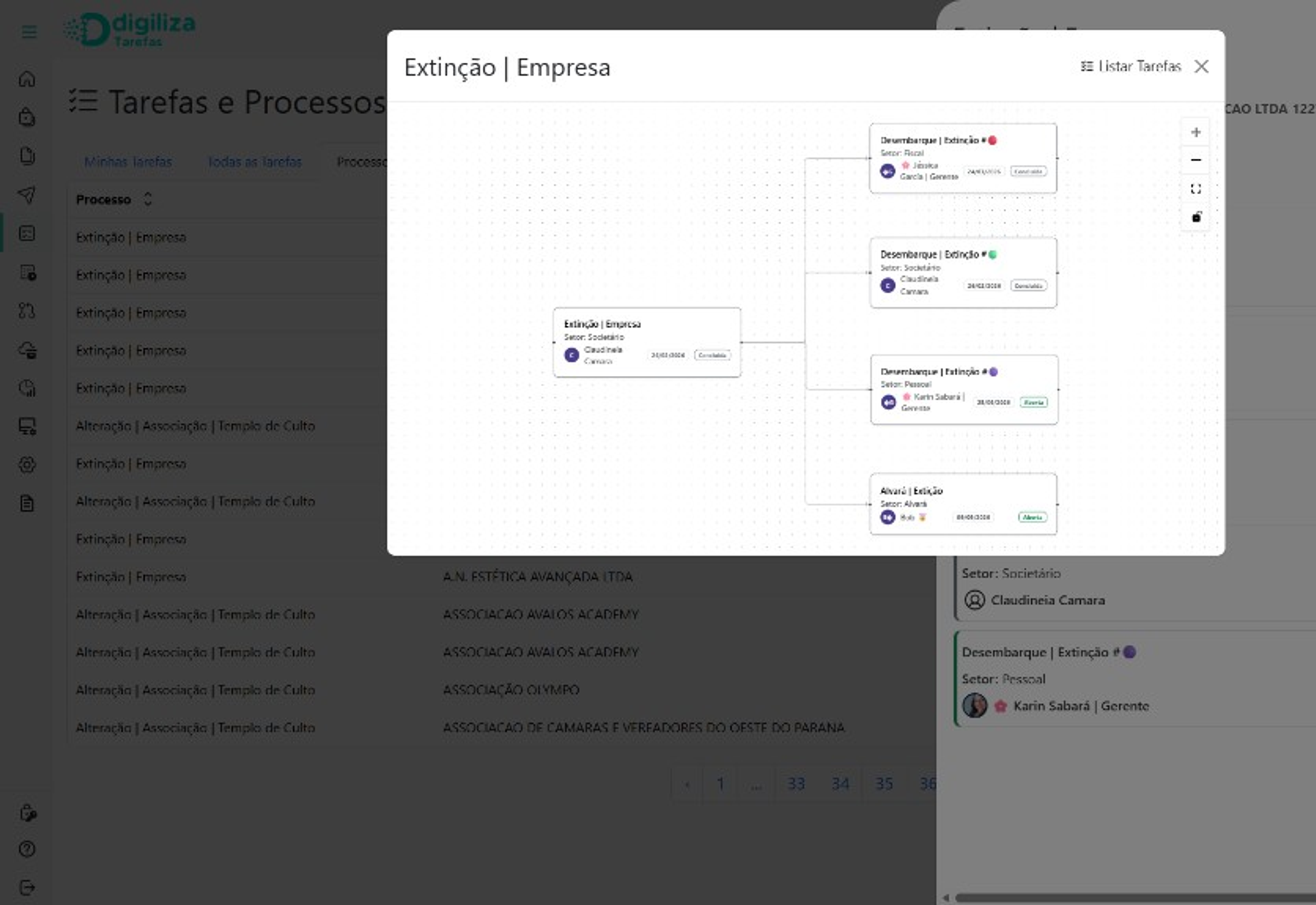Sort the Processo column
Image resolution: width=1316 pixels, height=905 pixels.
coord(147,199)
